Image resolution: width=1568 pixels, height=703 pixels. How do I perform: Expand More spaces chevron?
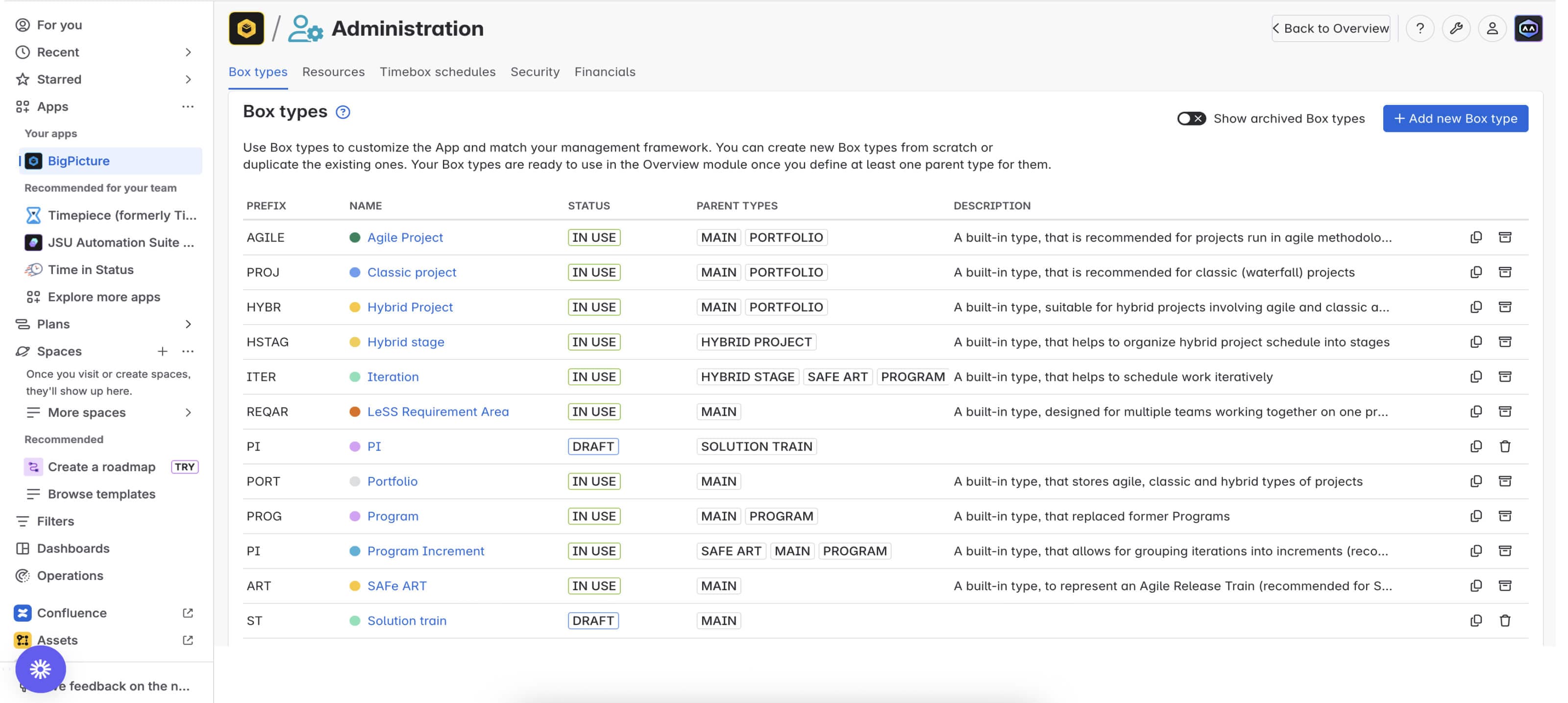[188, 412]
